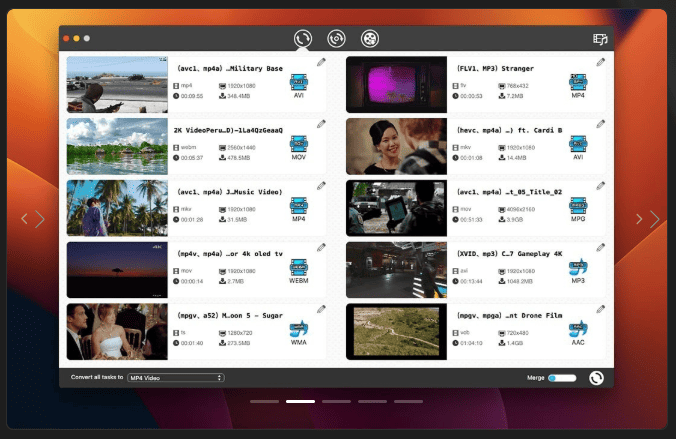Click the title '(avc1, mp4a) ..Military Base'
The width and height of the screenshot is (676, 439).
pos(230,69)
